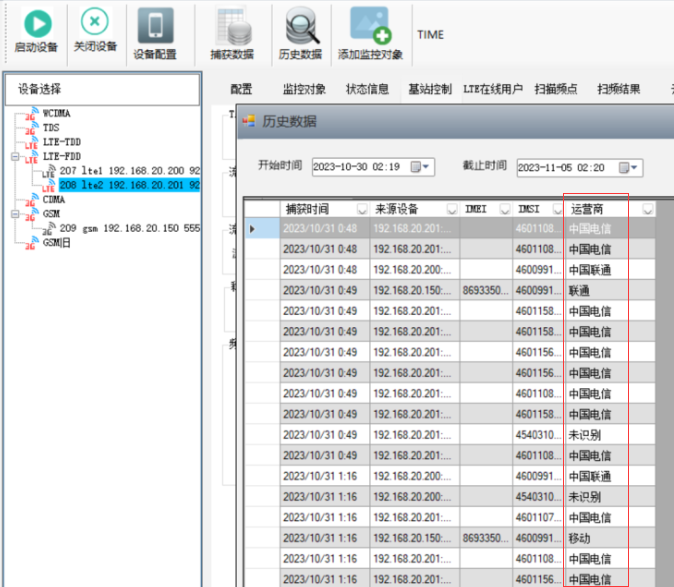Click the 启动设备 start device icon
The image size is (674, 587).
pyautogui.click(x=36, y=24)
